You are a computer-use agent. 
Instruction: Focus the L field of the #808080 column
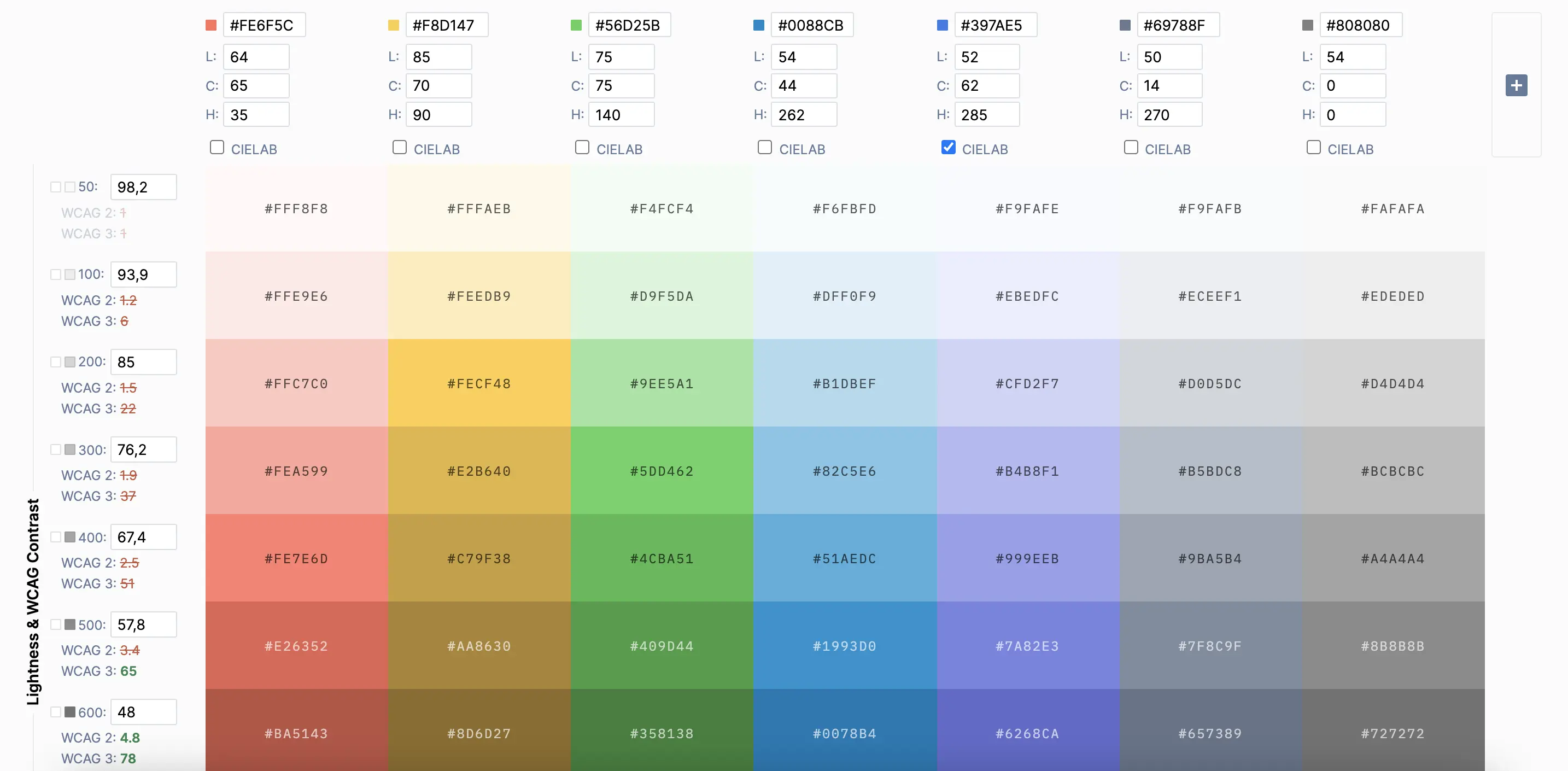[1353, 57]
